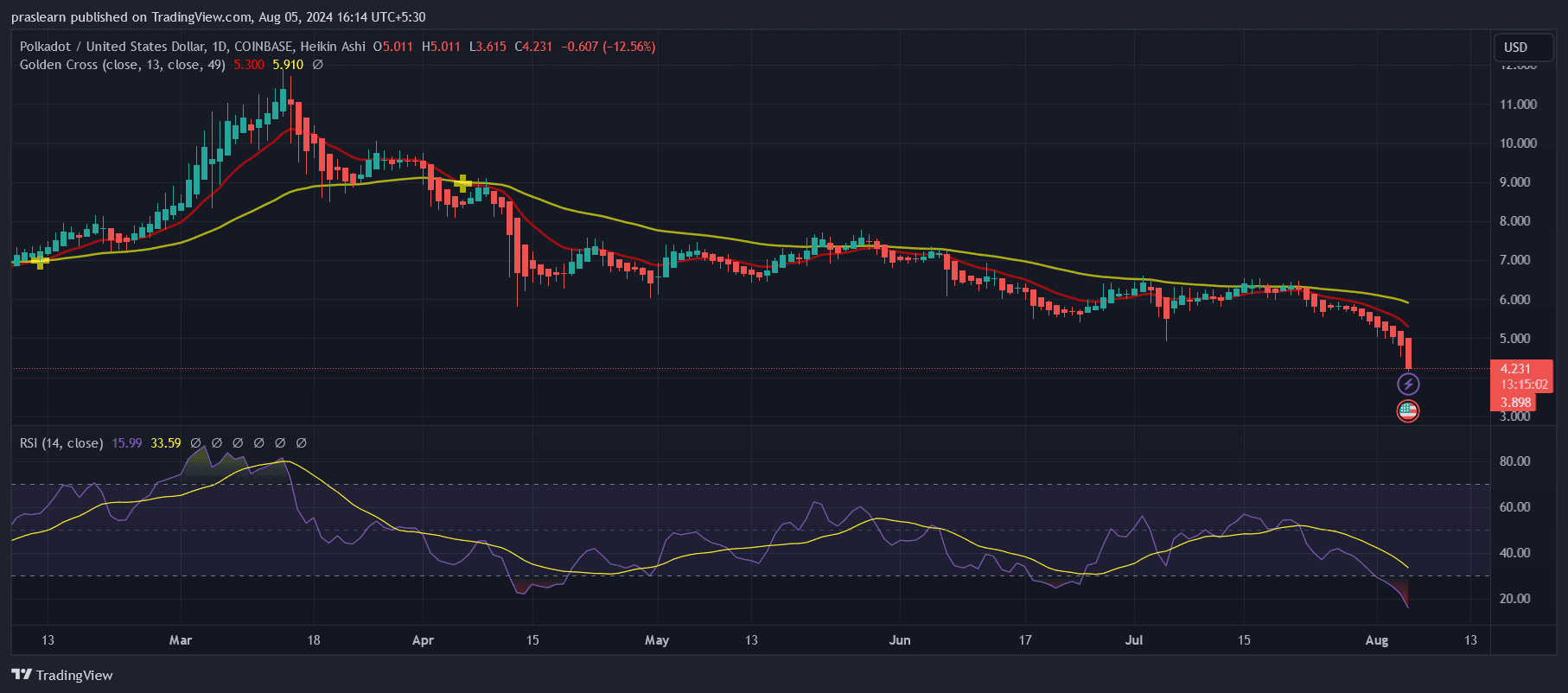Click the close price C4.231
Image resolution: width=1568 pixels, height=693 pixels.
coord(533,47)
